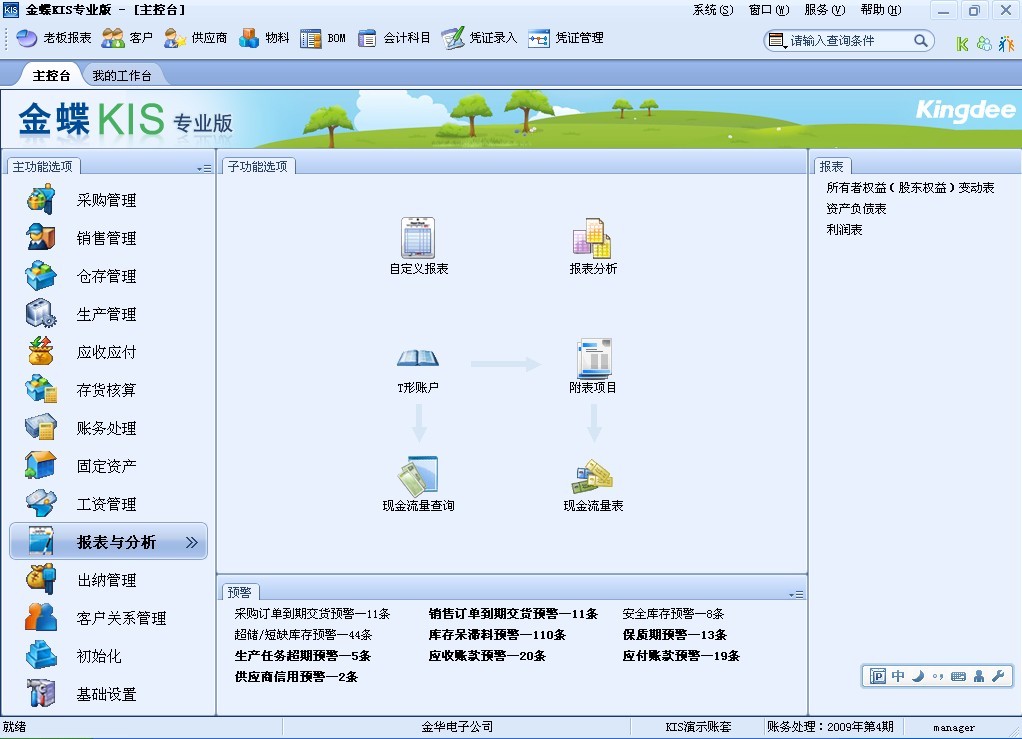
Task: View 库存呆滞料预警—110条 alerts
Action: (x=497, y=635)
